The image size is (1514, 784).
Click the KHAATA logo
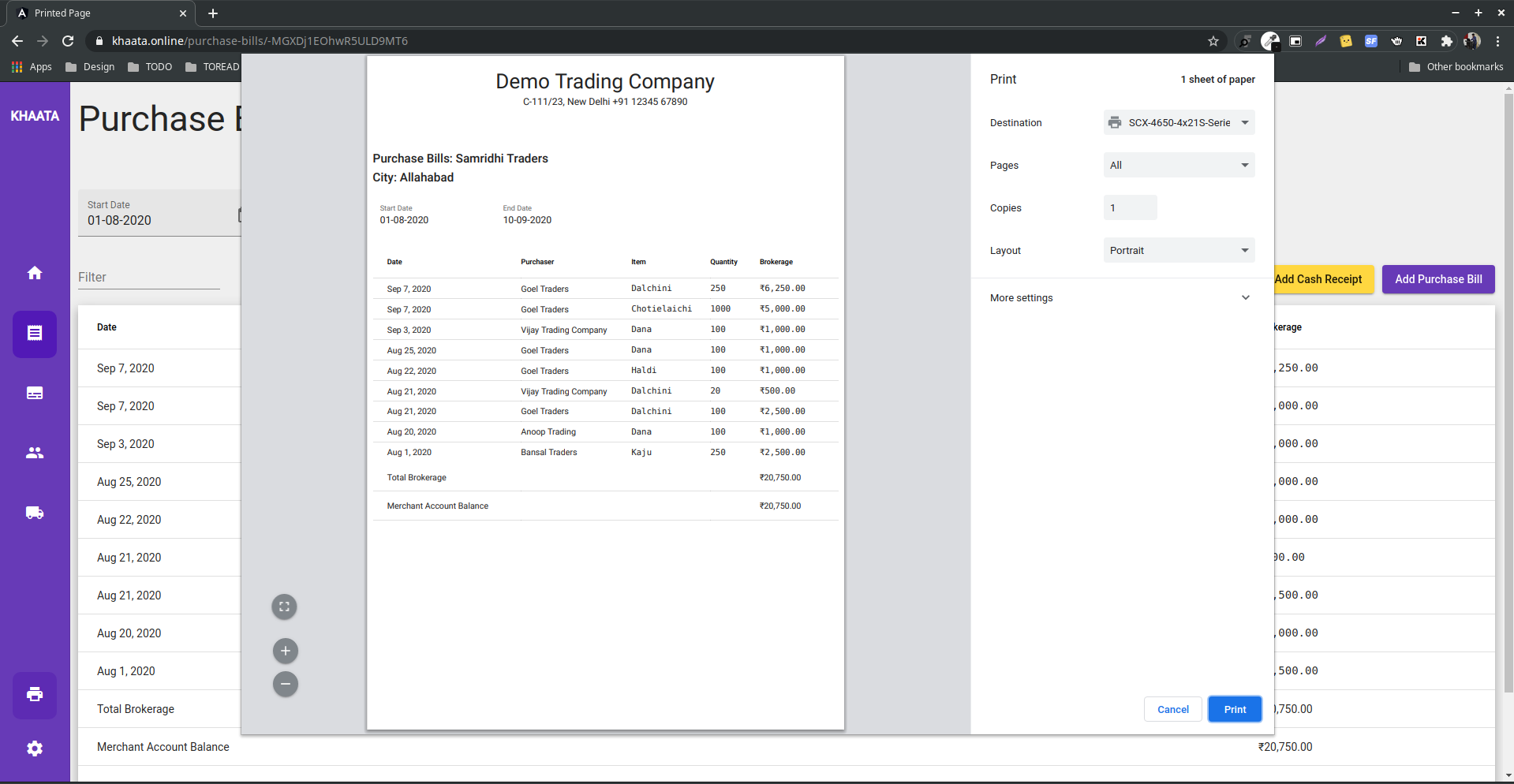[35, 116]
